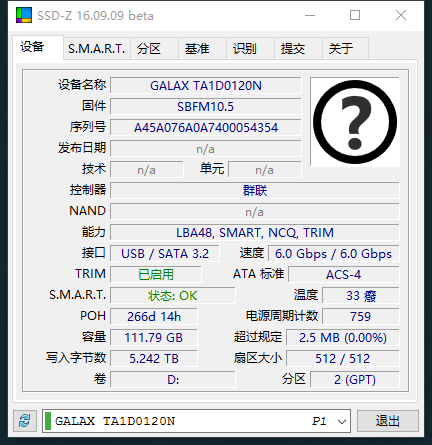Click the temperature value 33
The width and height of the screenshot is (432, 445).
(361, 296)
